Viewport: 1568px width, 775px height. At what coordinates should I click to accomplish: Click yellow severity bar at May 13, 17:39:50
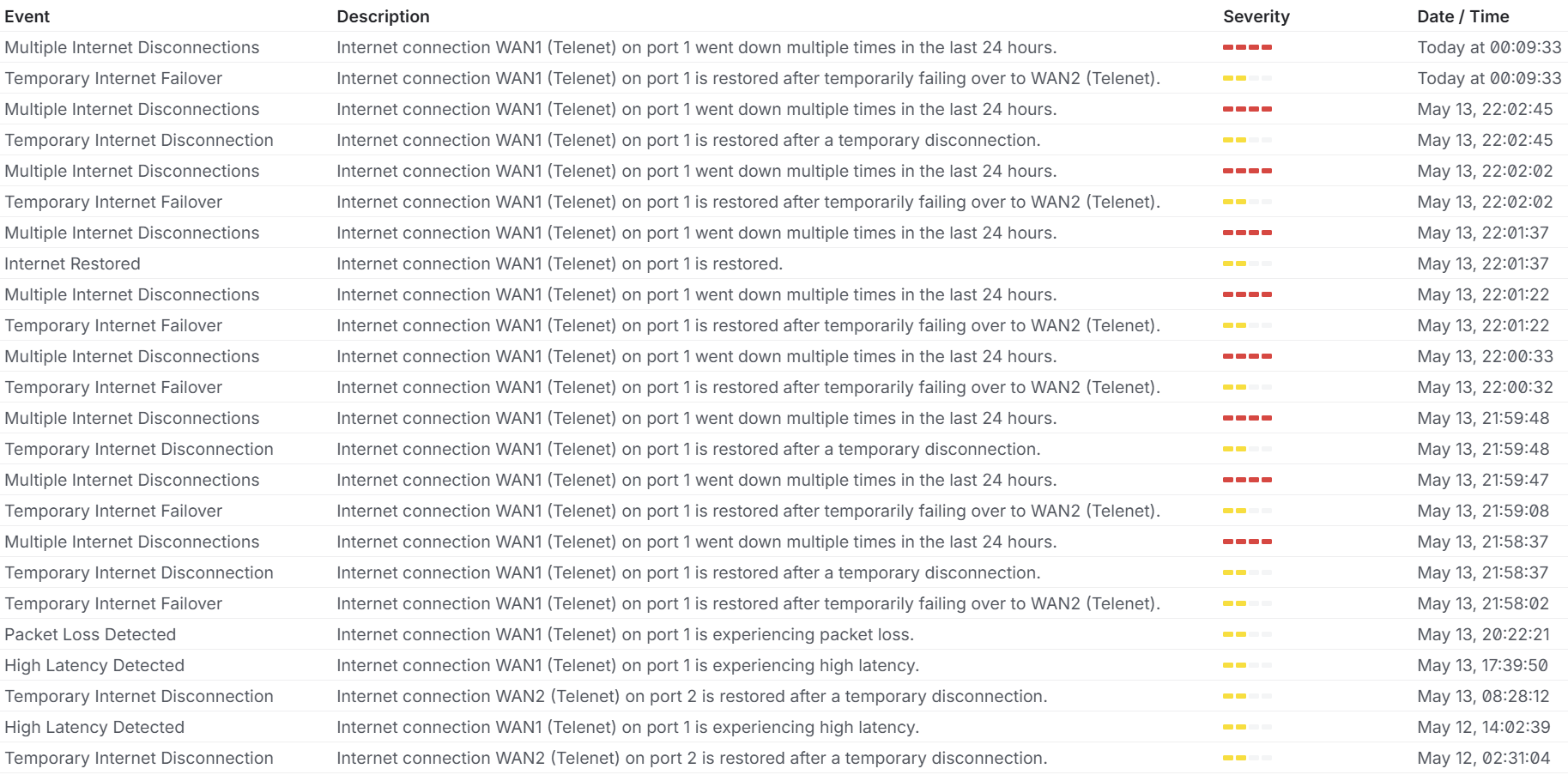1247,665
